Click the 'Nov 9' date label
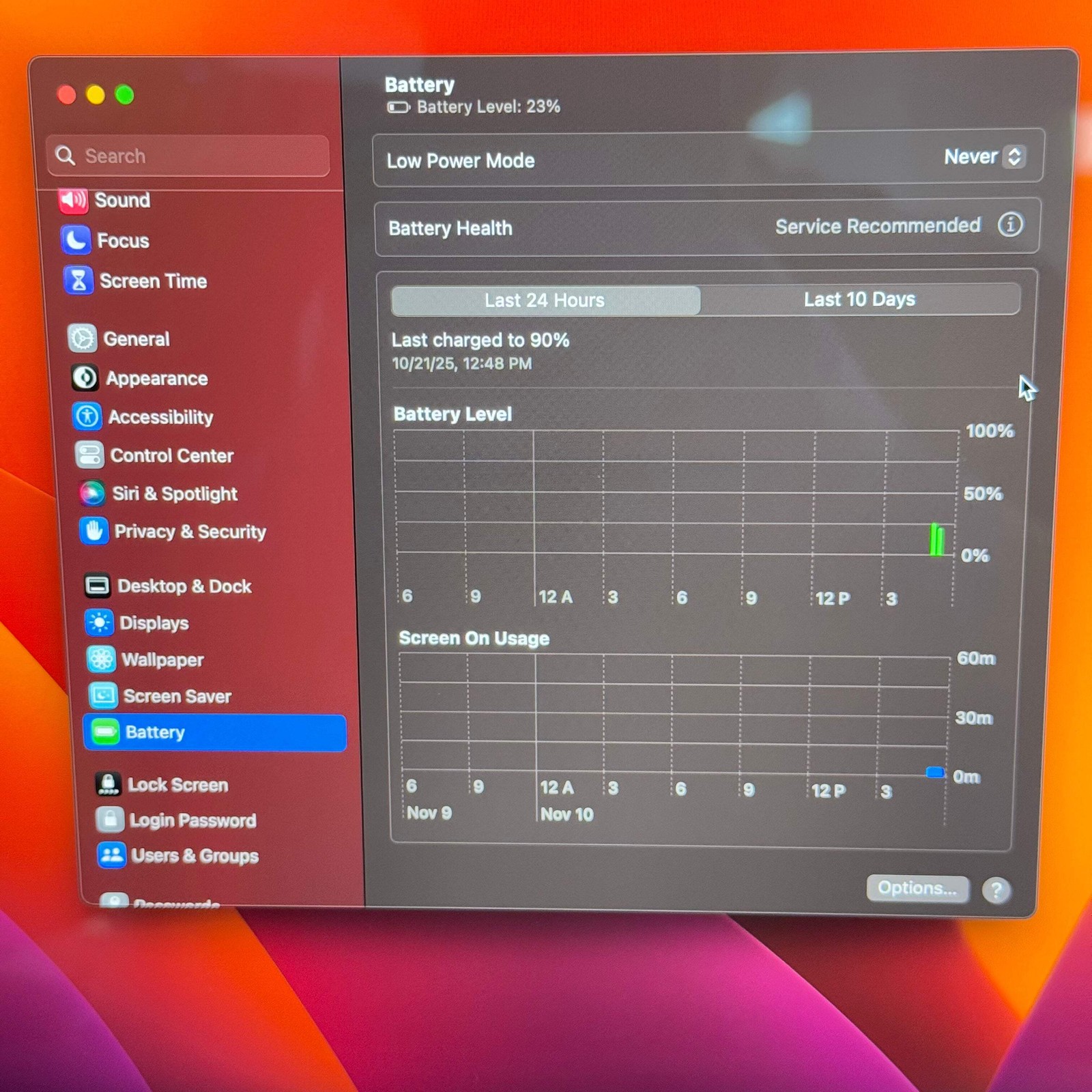Image resolution: width=1092 pixels, height=1092 pixels. 429,813
